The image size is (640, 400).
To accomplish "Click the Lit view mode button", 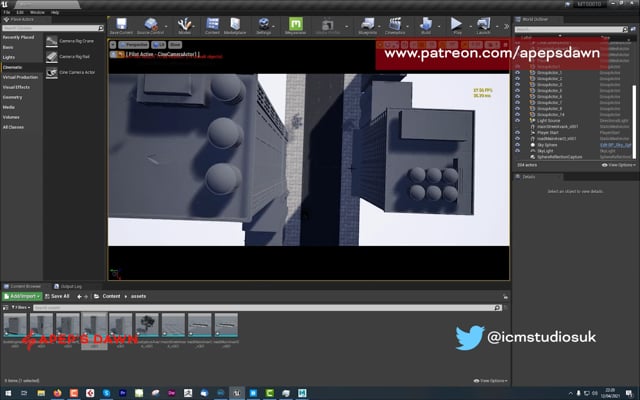I will (x=159, y=45).
